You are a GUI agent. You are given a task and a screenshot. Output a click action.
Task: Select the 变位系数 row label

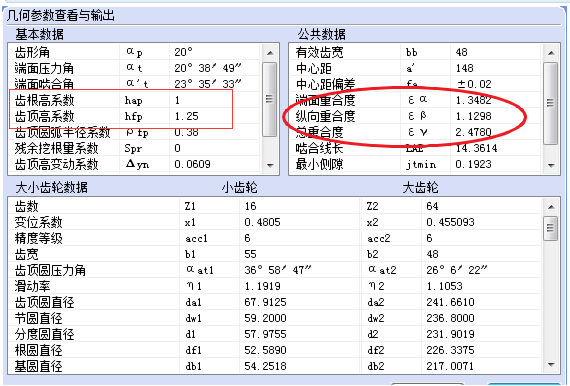tap(38, 222)
